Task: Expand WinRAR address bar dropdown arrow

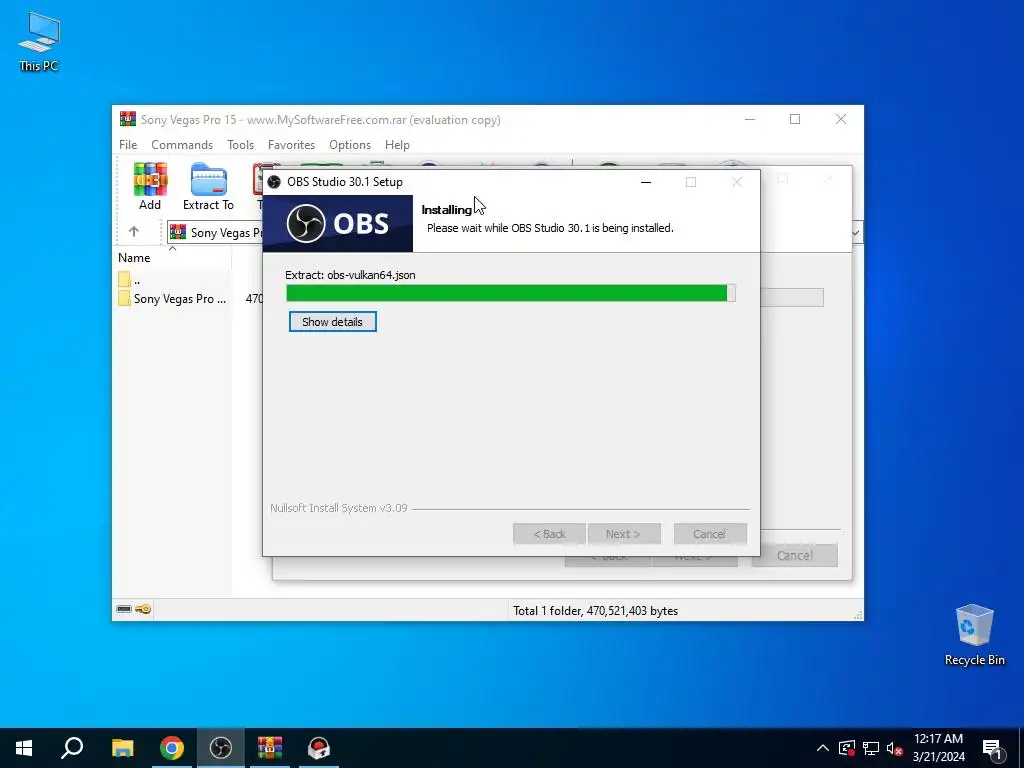Action: point(856,232)
